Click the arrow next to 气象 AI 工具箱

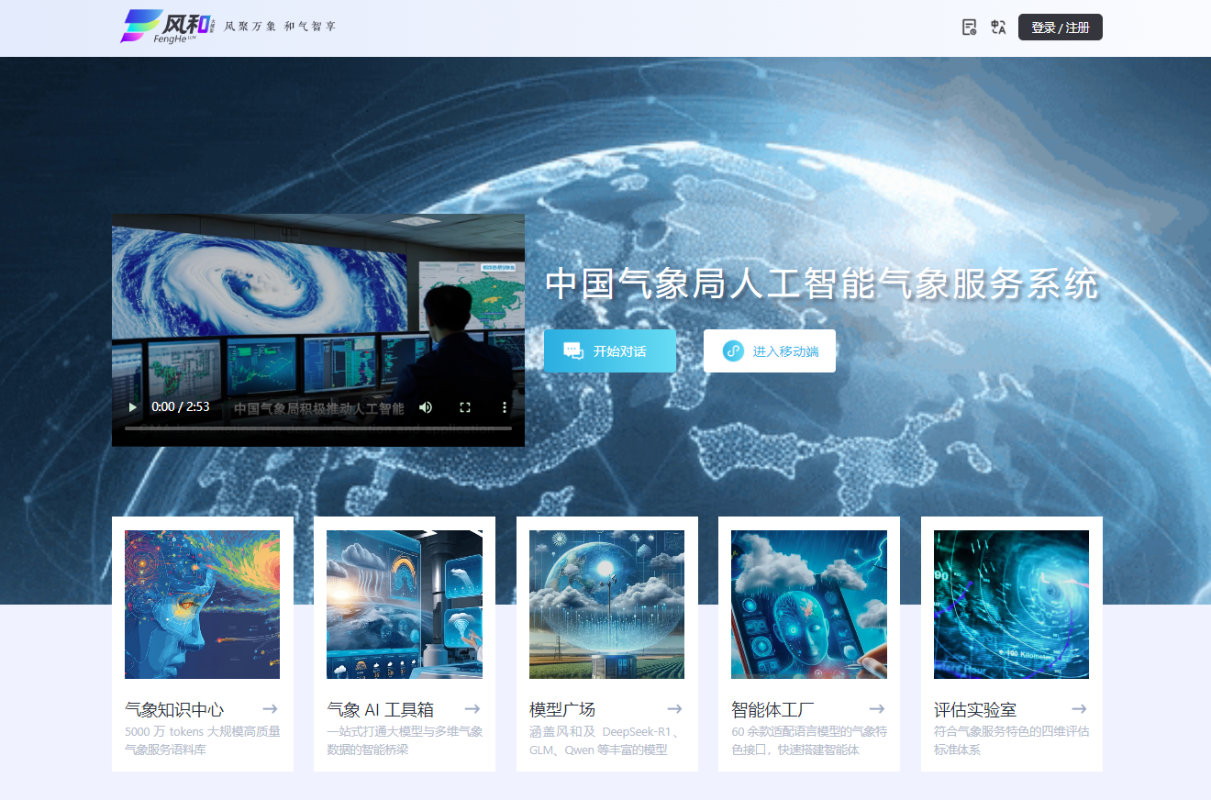click(x=472, y=709)
